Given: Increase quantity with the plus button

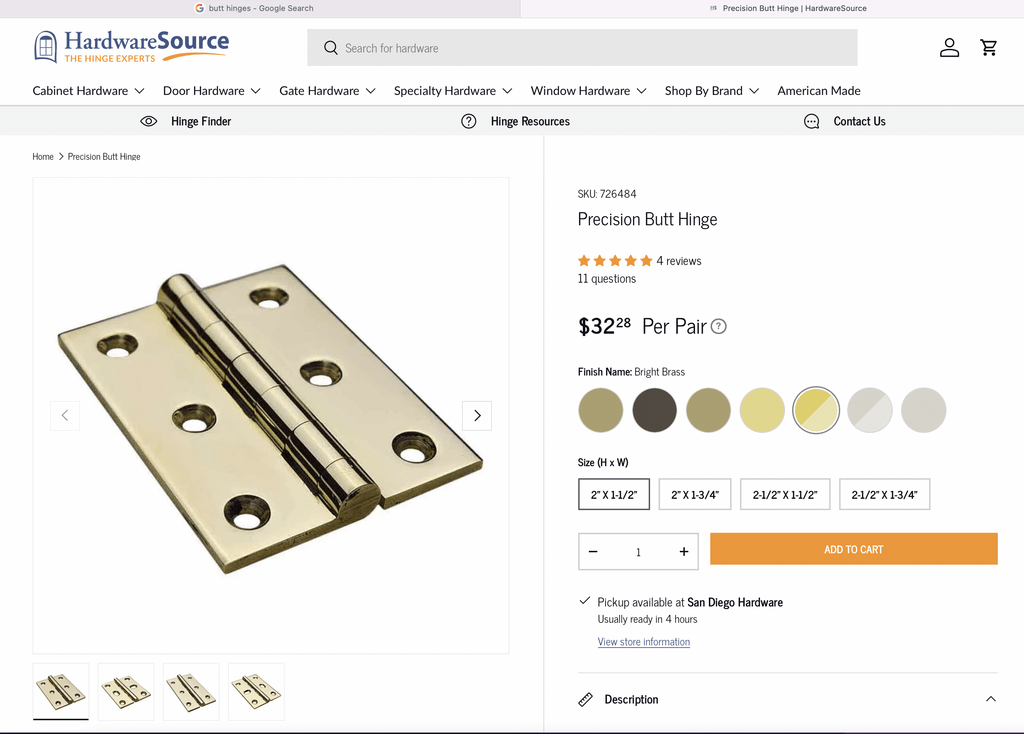Looking at the screenshot, I should click(x=684, y=552).
